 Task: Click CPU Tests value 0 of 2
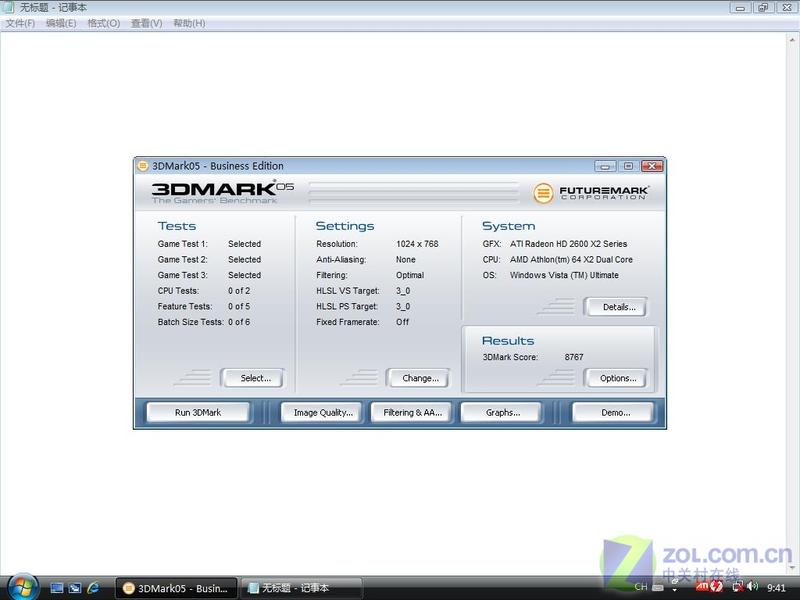tap(239, 291)
